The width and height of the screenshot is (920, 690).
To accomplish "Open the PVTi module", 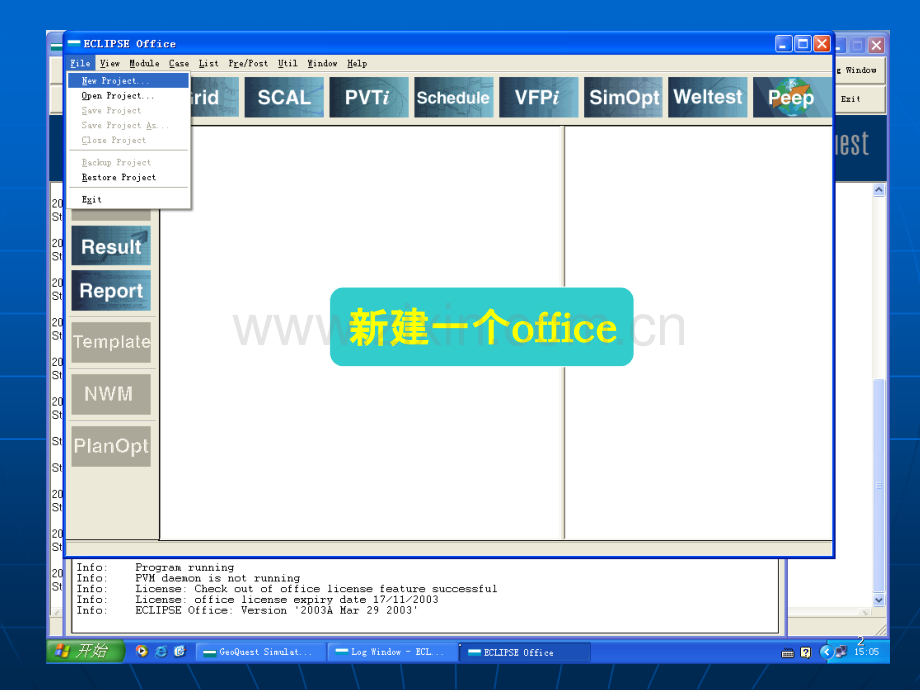I will (368, 97).
